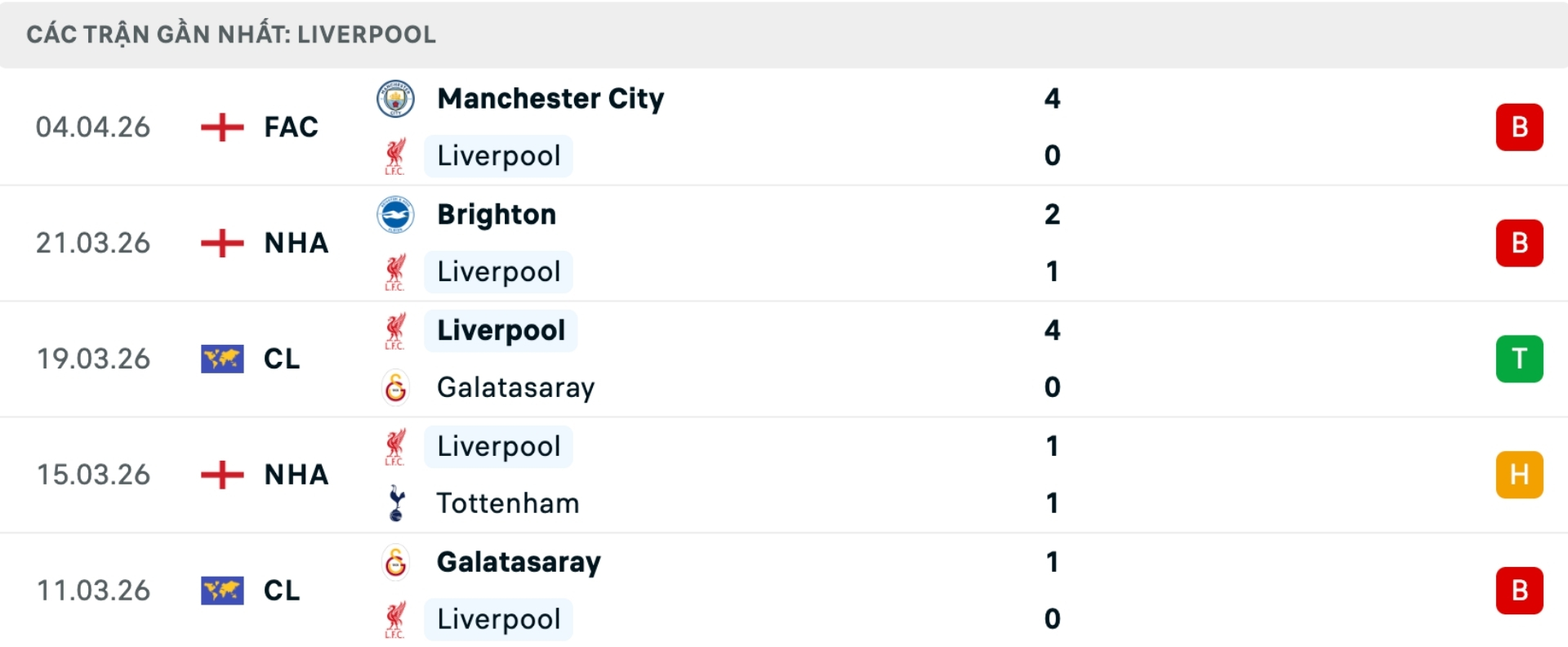
Task: Click England flag next to FAC
Action: pyautogui.click(x=222, y=127)
